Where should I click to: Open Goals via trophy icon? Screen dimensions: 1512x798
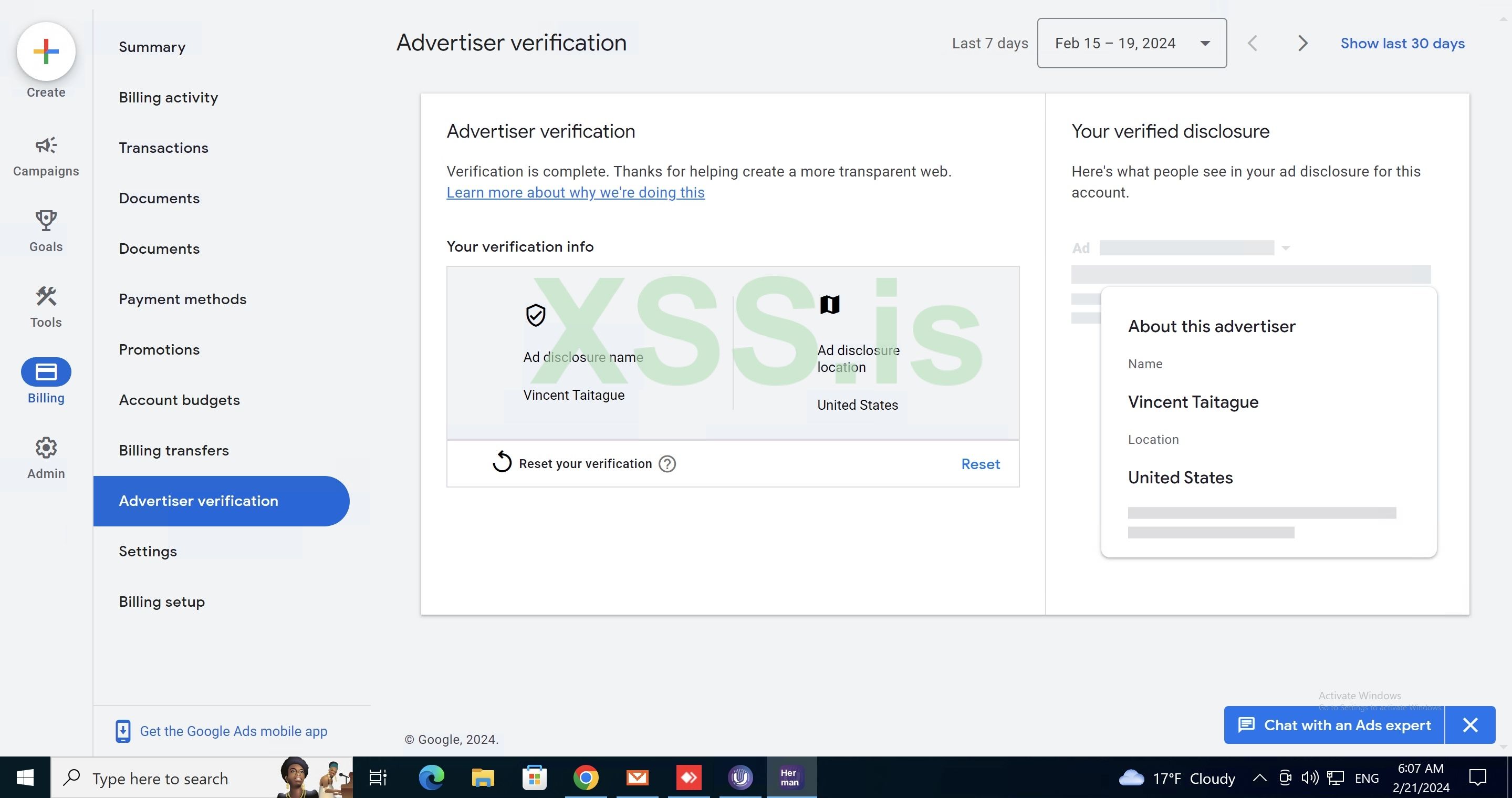46,221
